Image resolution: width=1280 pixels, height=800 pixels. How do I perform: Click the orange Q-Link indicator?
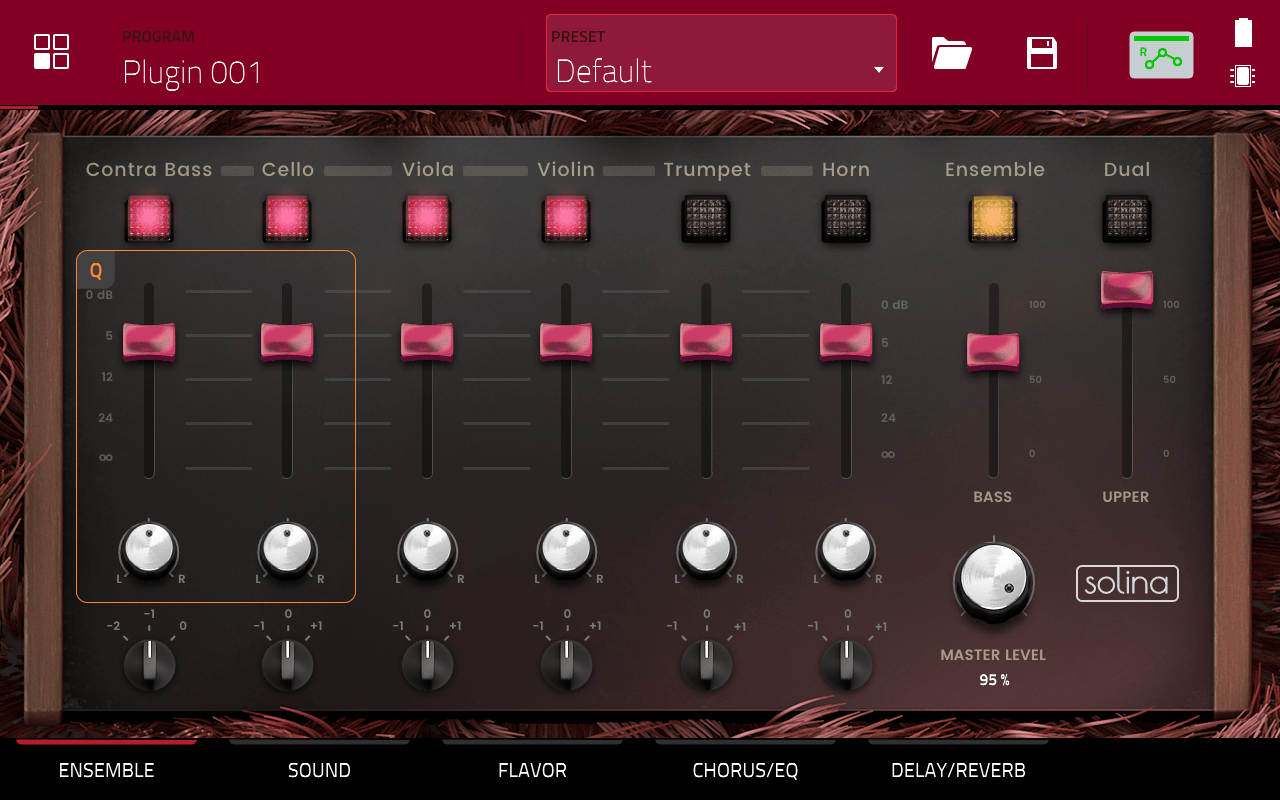coord(96,270)
